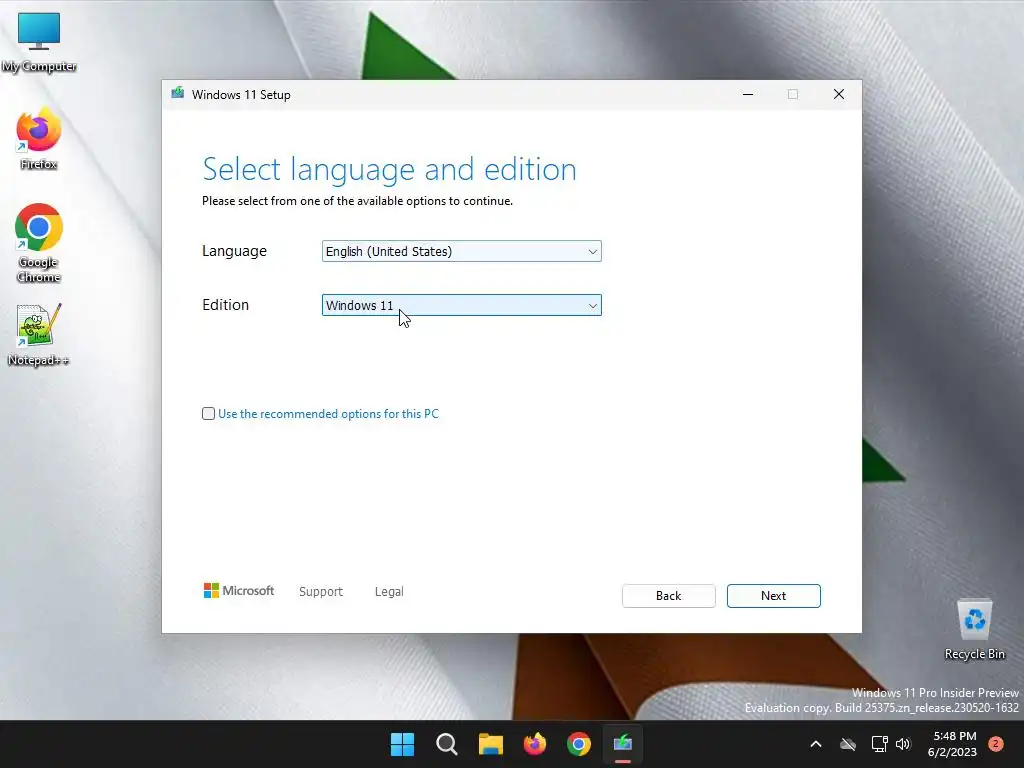Open the Legal link
Viewport: 1024px width, 768px height.
(389, 592)
